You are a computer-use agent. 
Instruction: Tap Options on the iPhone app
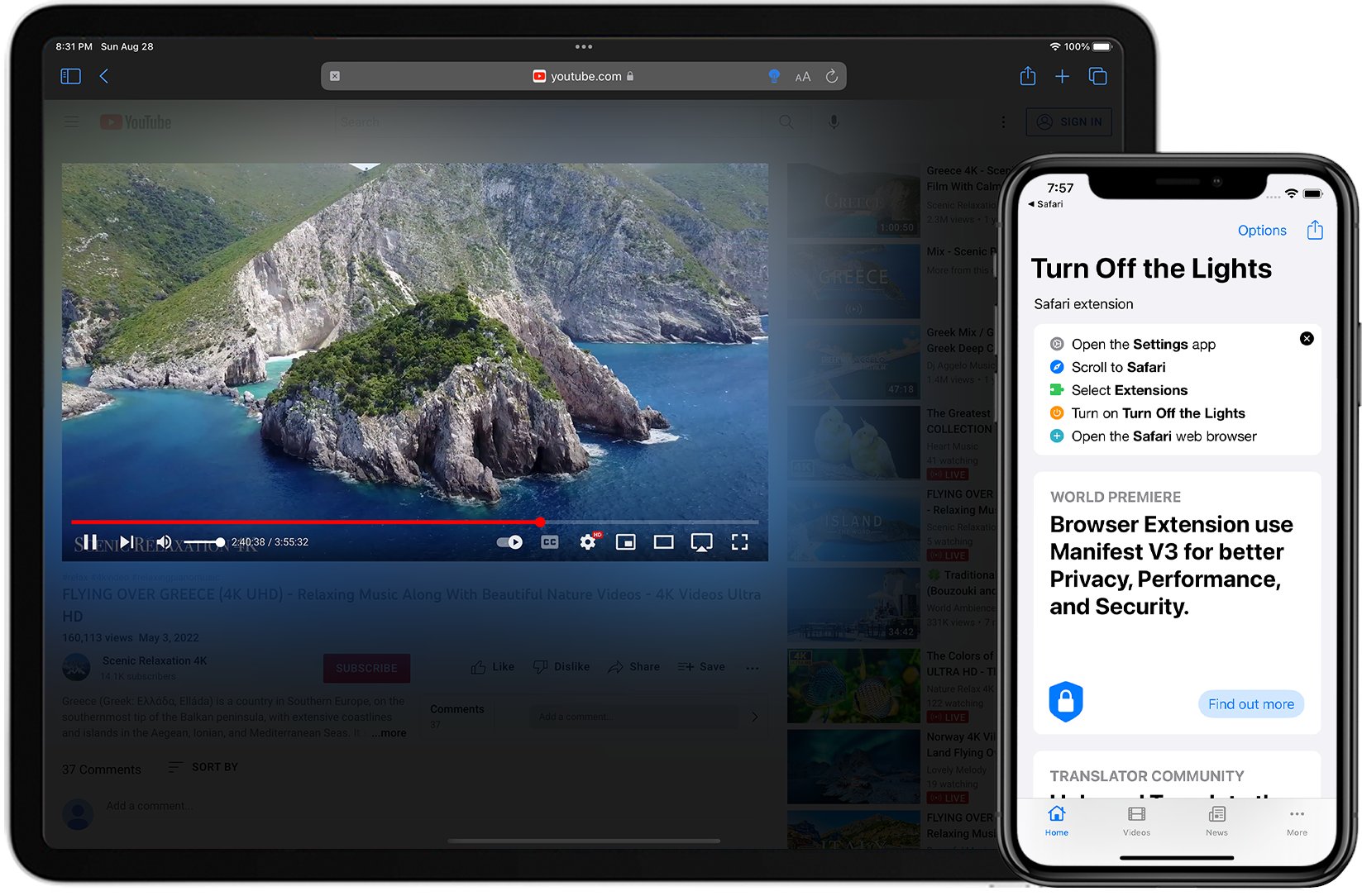click(1262, 231)
